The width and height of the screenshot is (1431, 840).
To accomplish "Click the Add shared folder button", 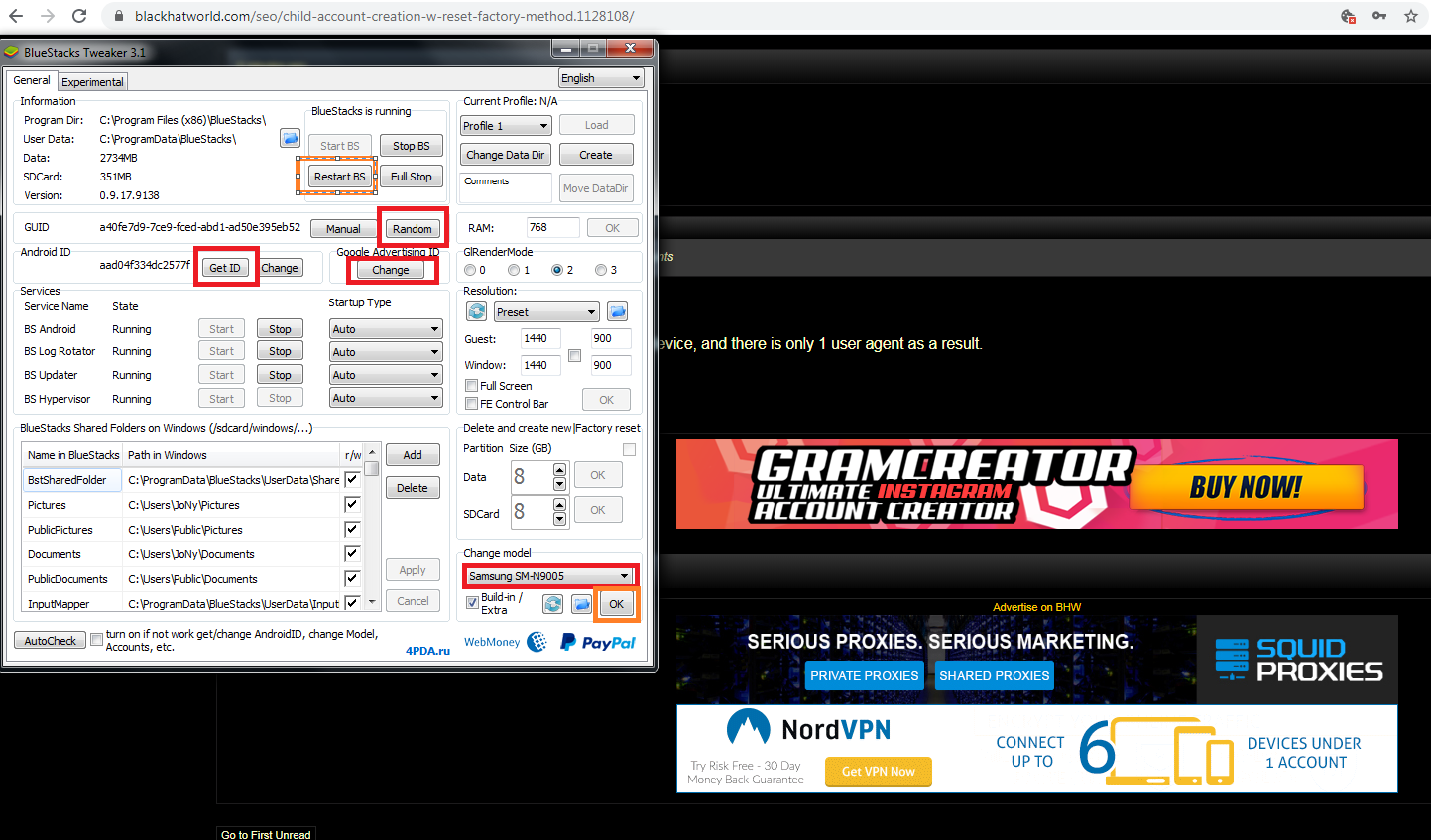I will [413, 455].
